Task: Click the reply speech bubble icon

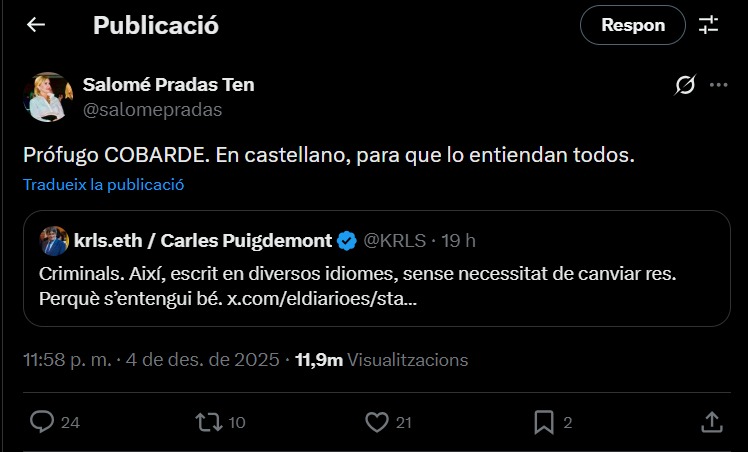Action: pyautogui.click(x=42, y=422)
